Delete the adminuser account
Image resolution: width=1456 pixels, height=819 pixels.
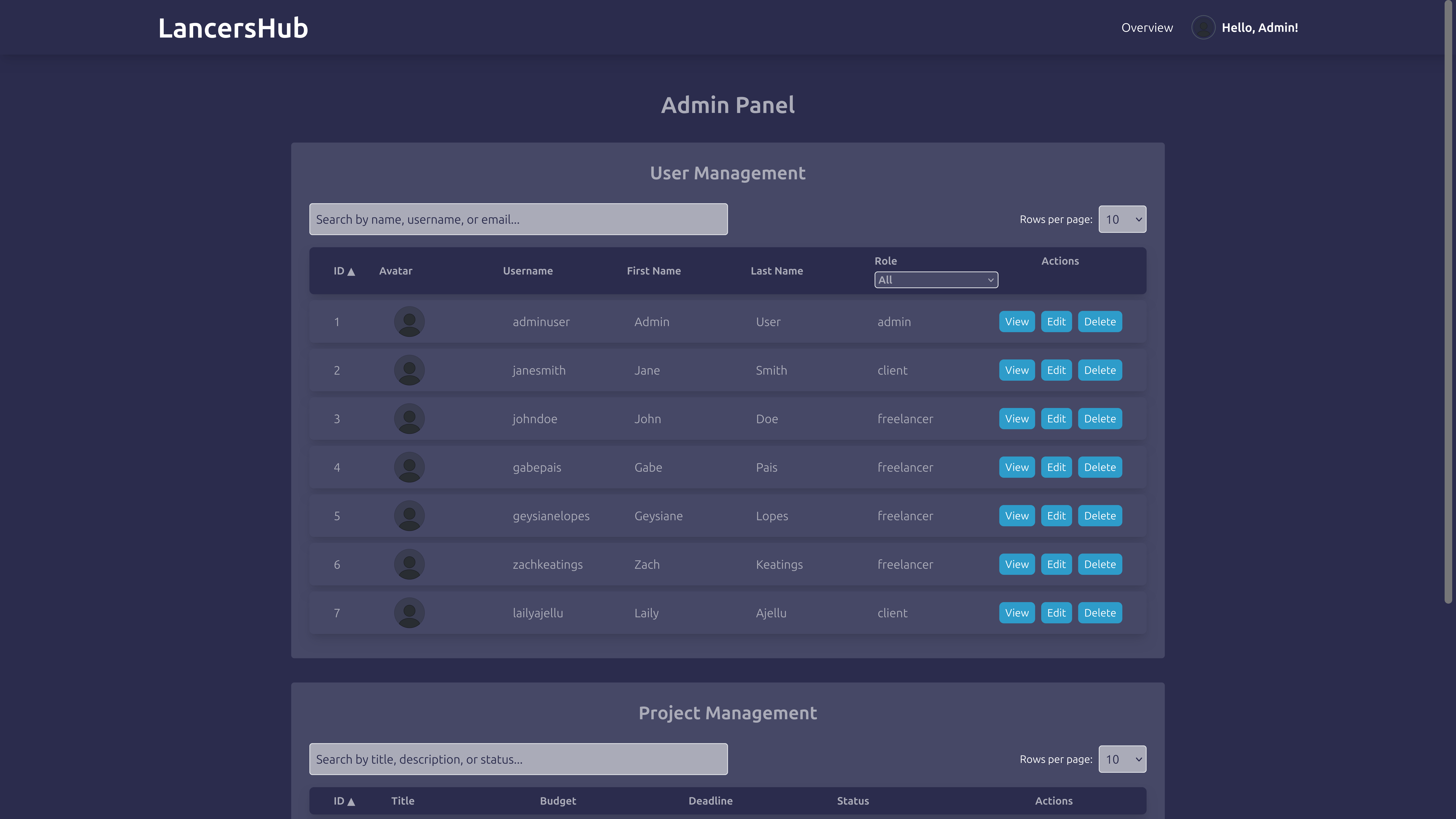click(1100, 322)
